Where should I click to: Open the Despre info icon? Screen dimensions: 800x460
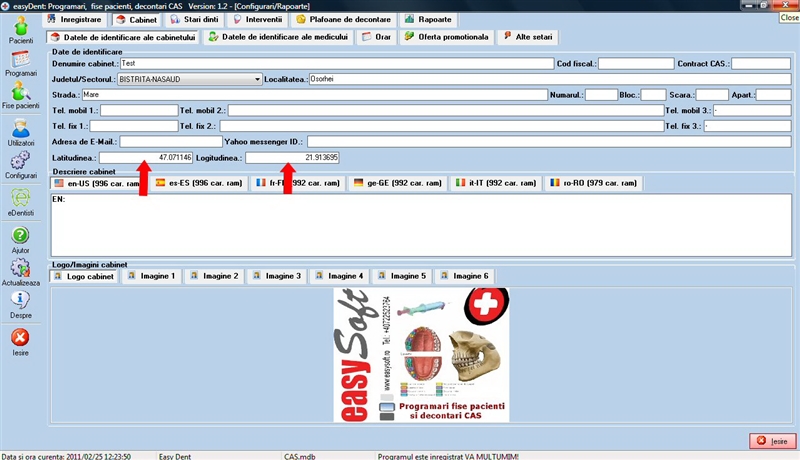pyautogui.click(x=20, y=303)
